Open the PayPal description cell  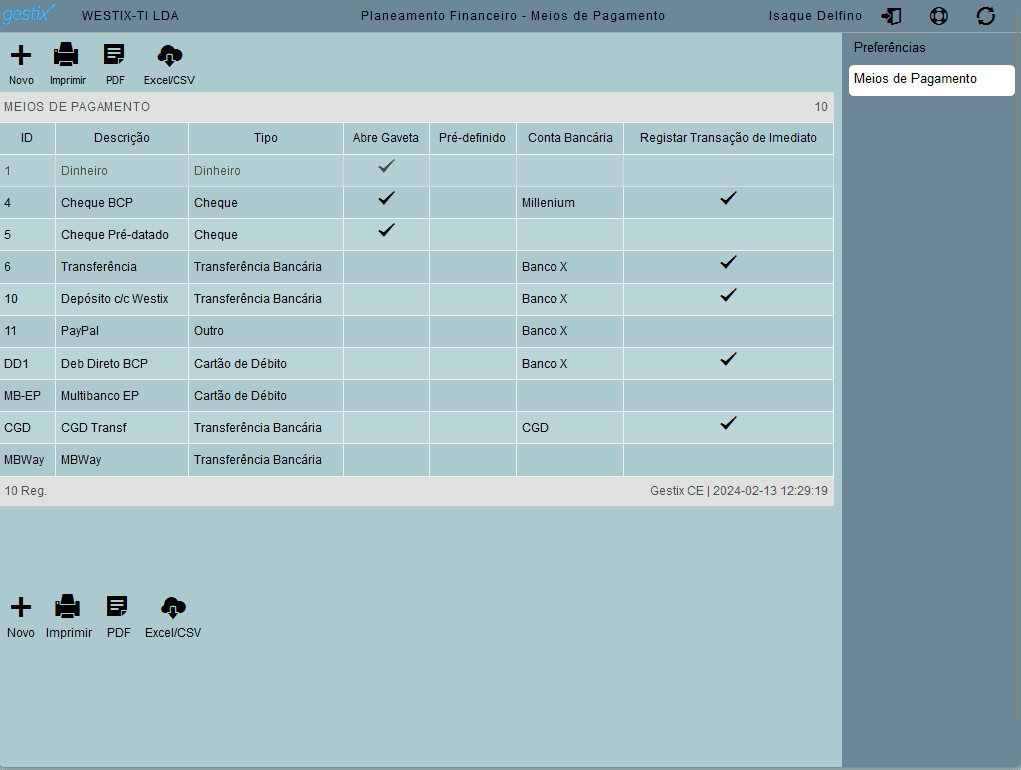pyautogui.click(x=122, y=331)
